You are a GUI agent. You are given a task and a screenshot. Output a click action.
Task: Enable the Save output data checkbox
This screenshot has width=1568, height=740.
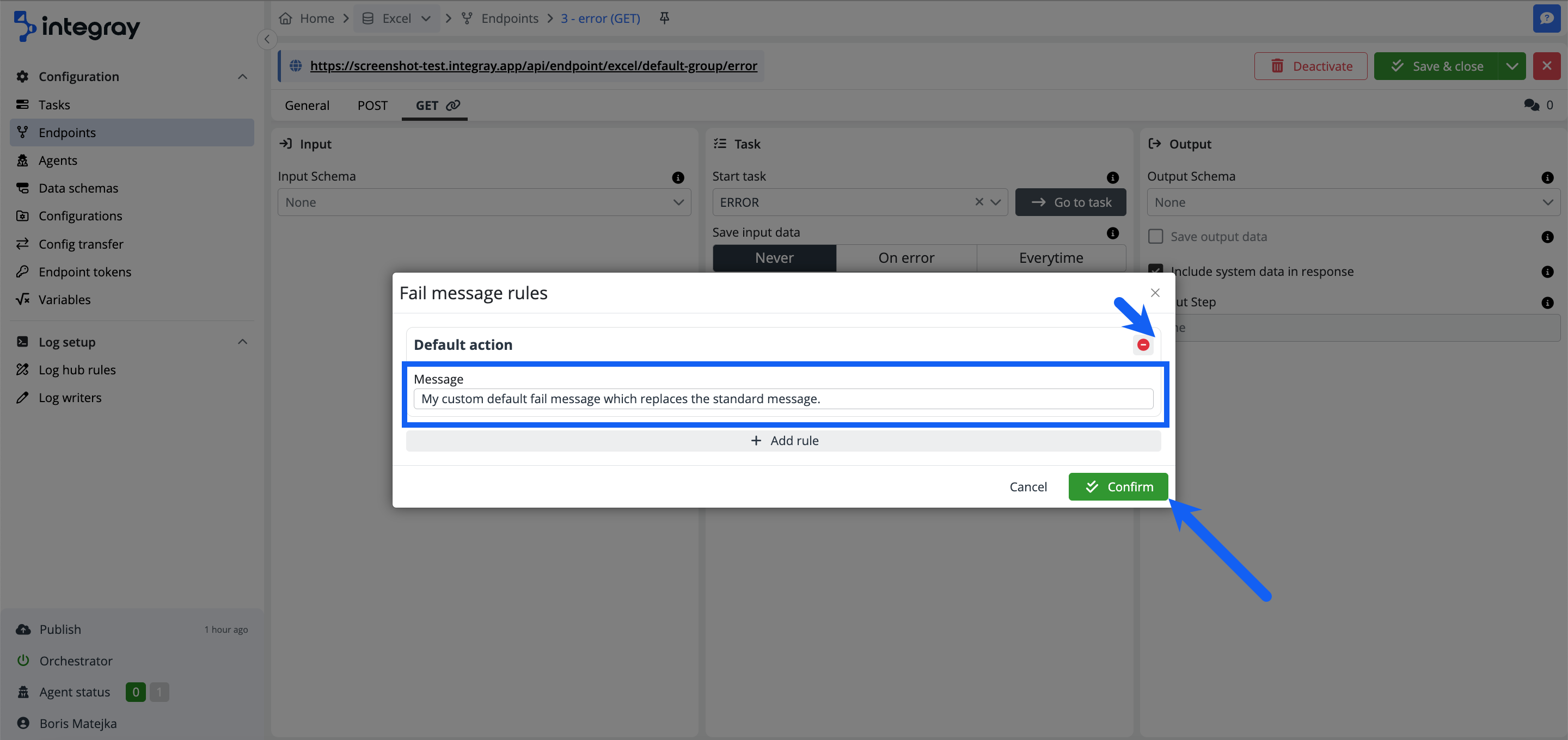pyautogui.click(x=1155, y=237)
